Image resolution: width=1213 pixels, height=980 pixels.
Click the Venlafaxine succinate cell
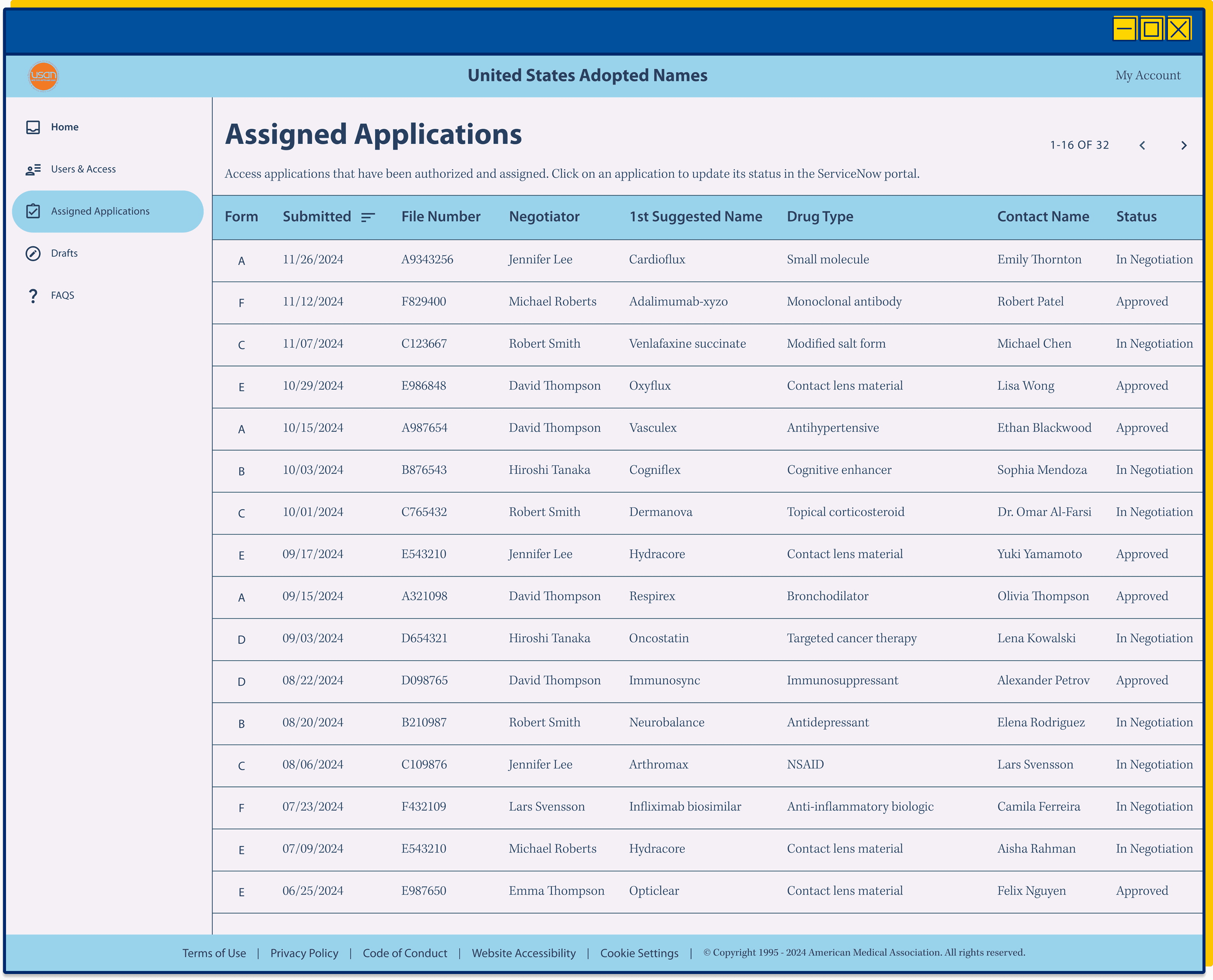(688, 344)
